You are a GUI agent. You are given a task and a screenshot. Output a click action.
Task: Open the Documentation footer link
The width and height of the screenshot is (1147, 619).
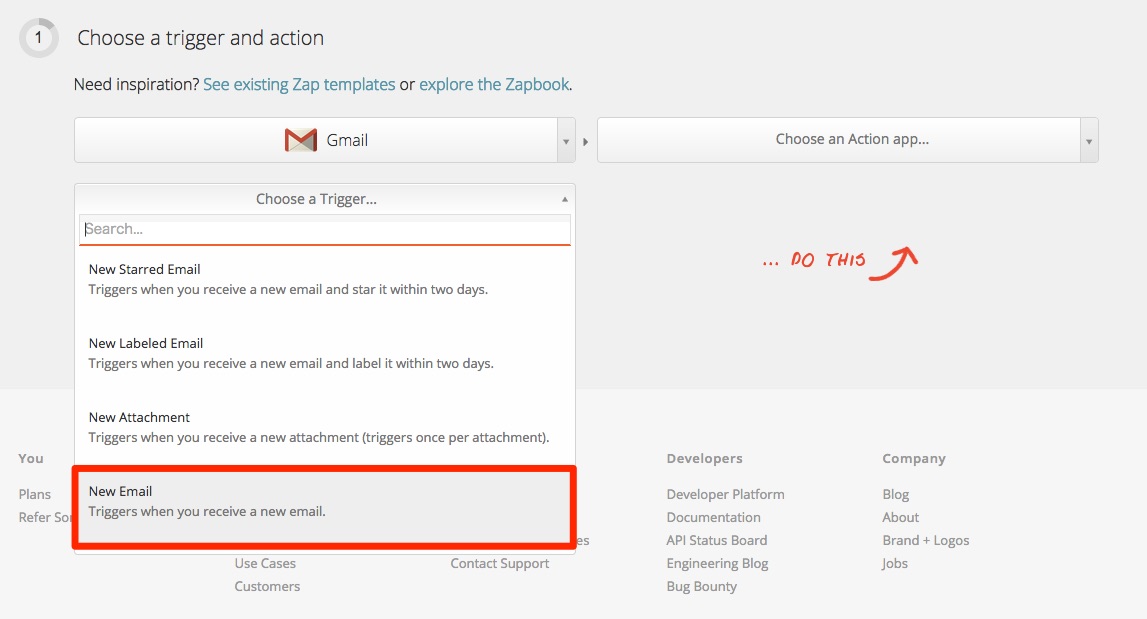click(713, 517)
